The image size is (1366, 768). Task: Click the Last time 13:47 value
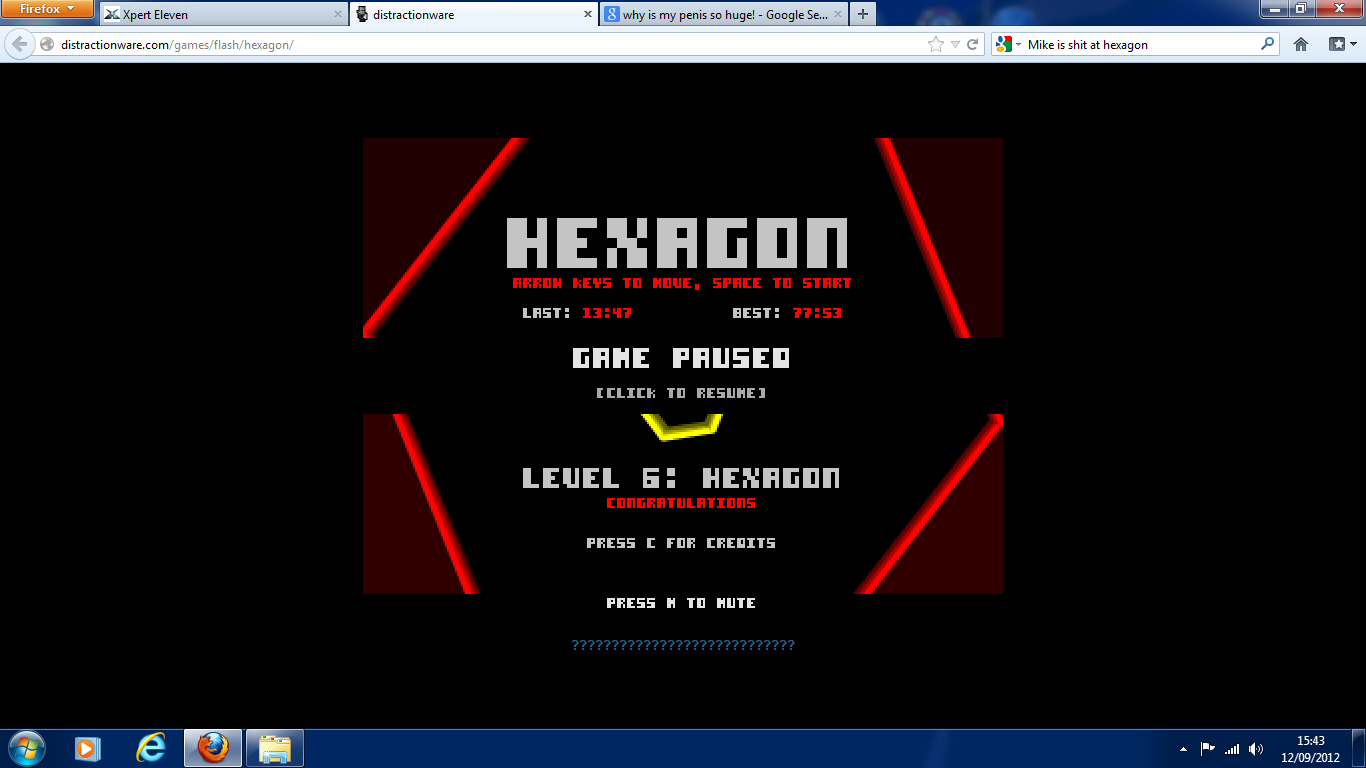[608, 313]
